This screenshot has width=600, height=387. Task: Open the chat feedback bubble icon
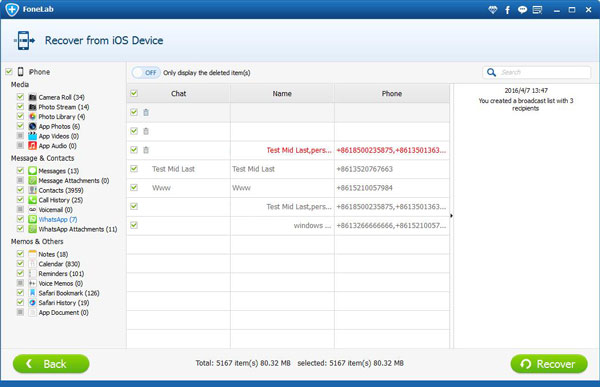click(522, 10)
